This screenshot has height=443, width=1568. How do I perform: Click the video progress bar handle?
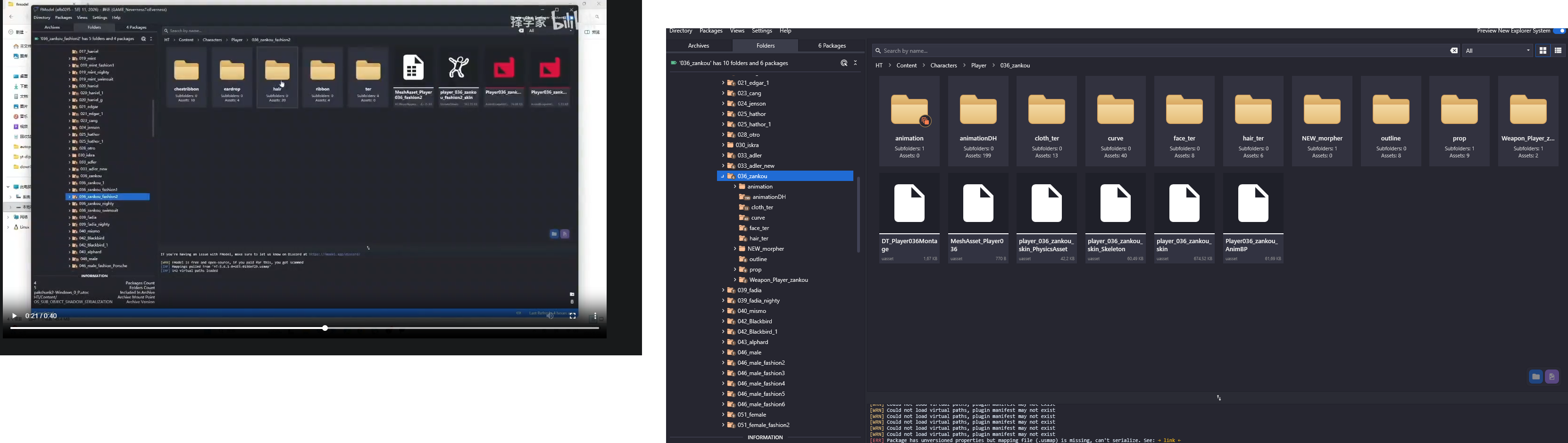325,328
